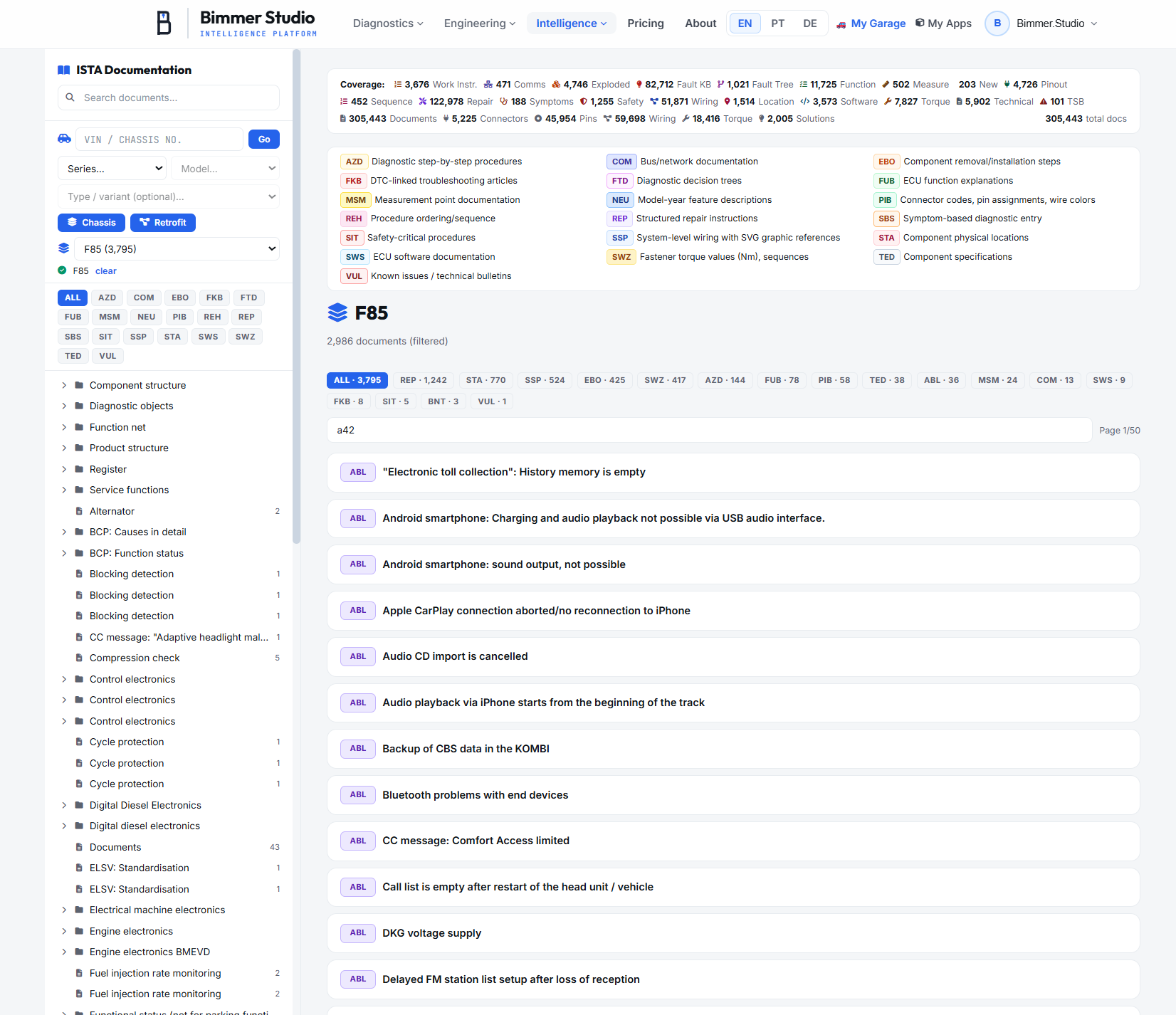Viewport: 1176px width, 1015px height.
Task: Expand the Service functions folder
Action: tap(64, 490)
